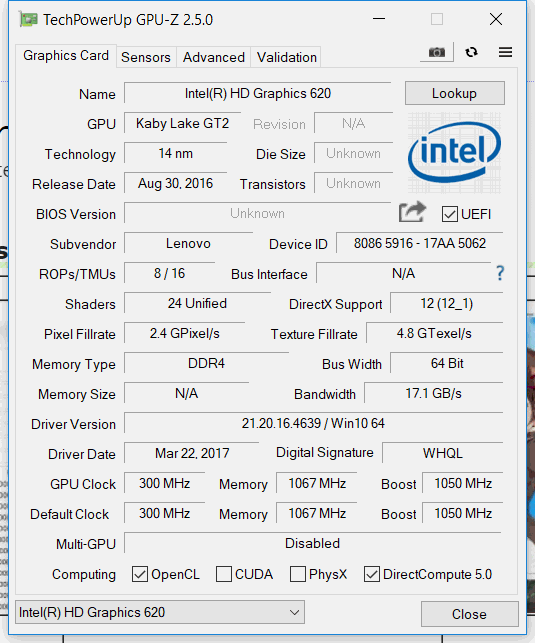Screen dimensions: 535x643
Task: Click the Close button
Action: [x=469, y=614]
